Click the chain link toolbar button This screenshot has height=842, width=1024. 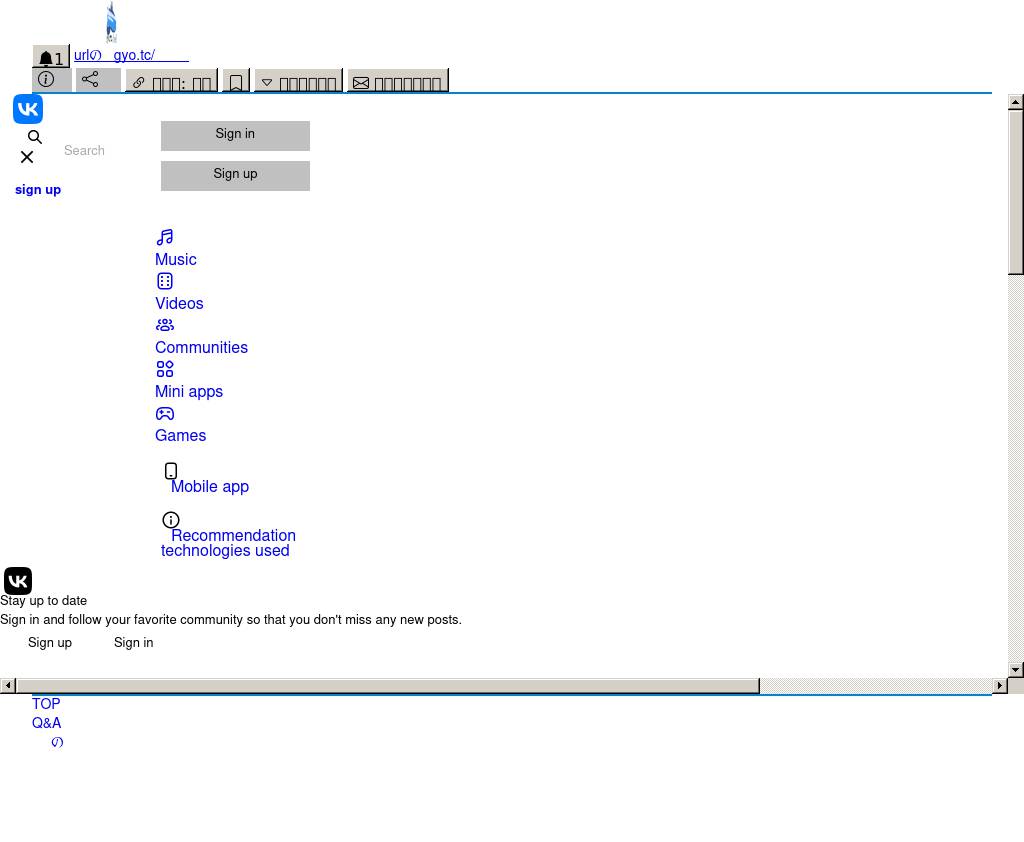pyautogui.click(x=171, y=82)
